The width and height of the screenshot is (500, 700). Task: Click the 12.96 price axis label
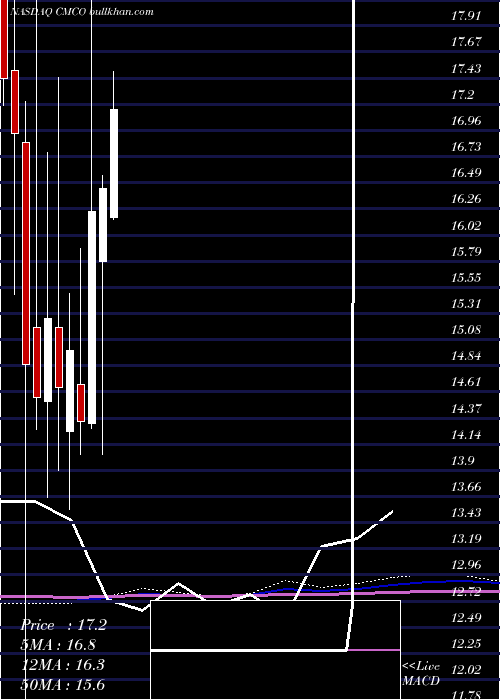tap(466, 565)
